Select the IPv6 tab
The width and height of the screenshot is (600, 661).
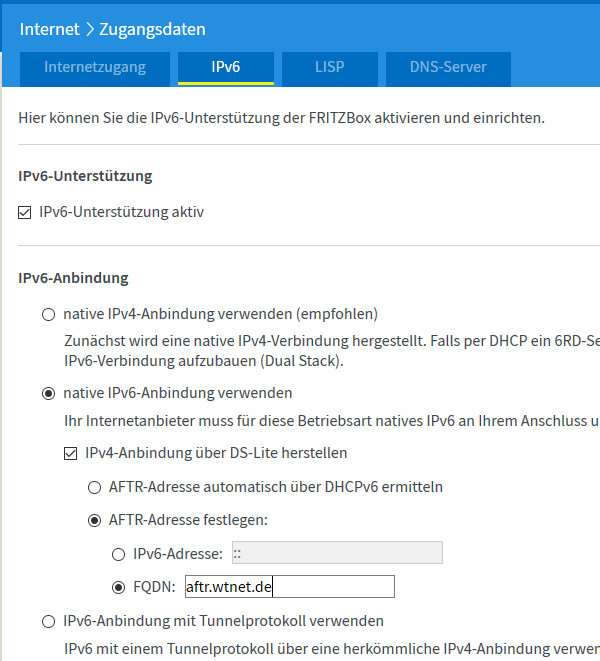click(x=225, y=68)
